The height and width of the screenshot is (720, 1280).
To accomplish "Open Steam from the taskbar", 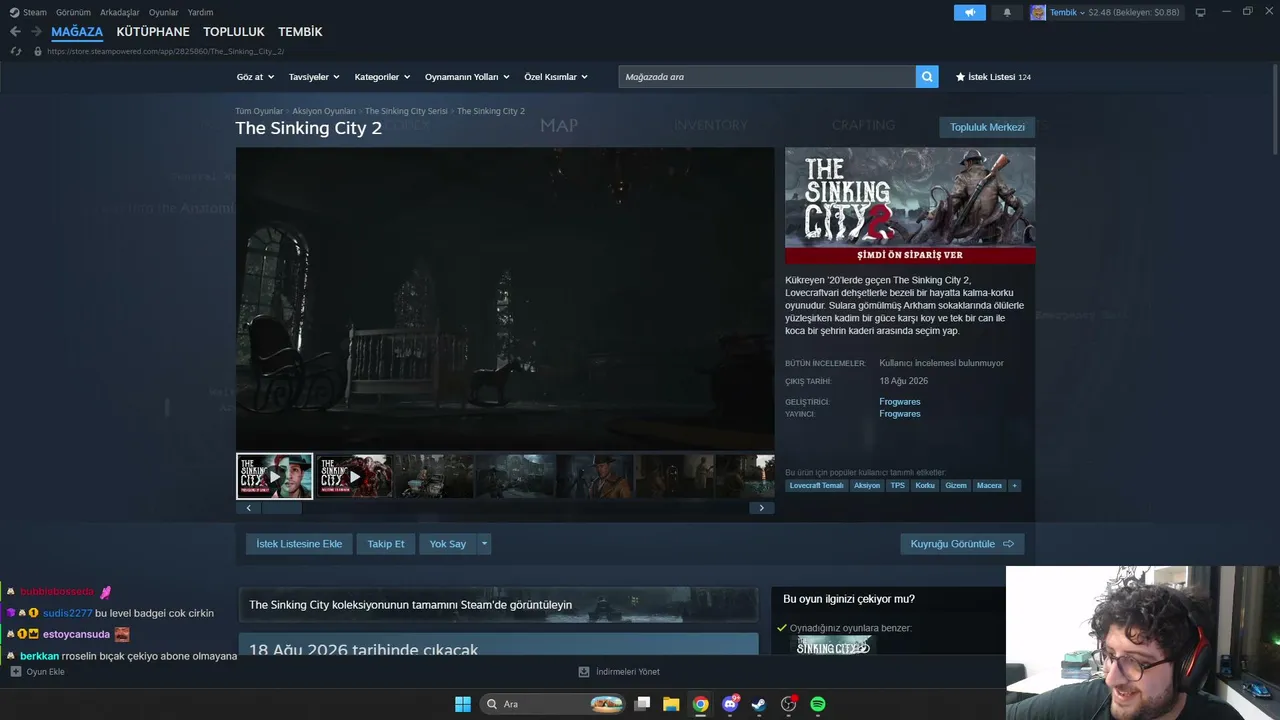I will (x=759, y=704).
